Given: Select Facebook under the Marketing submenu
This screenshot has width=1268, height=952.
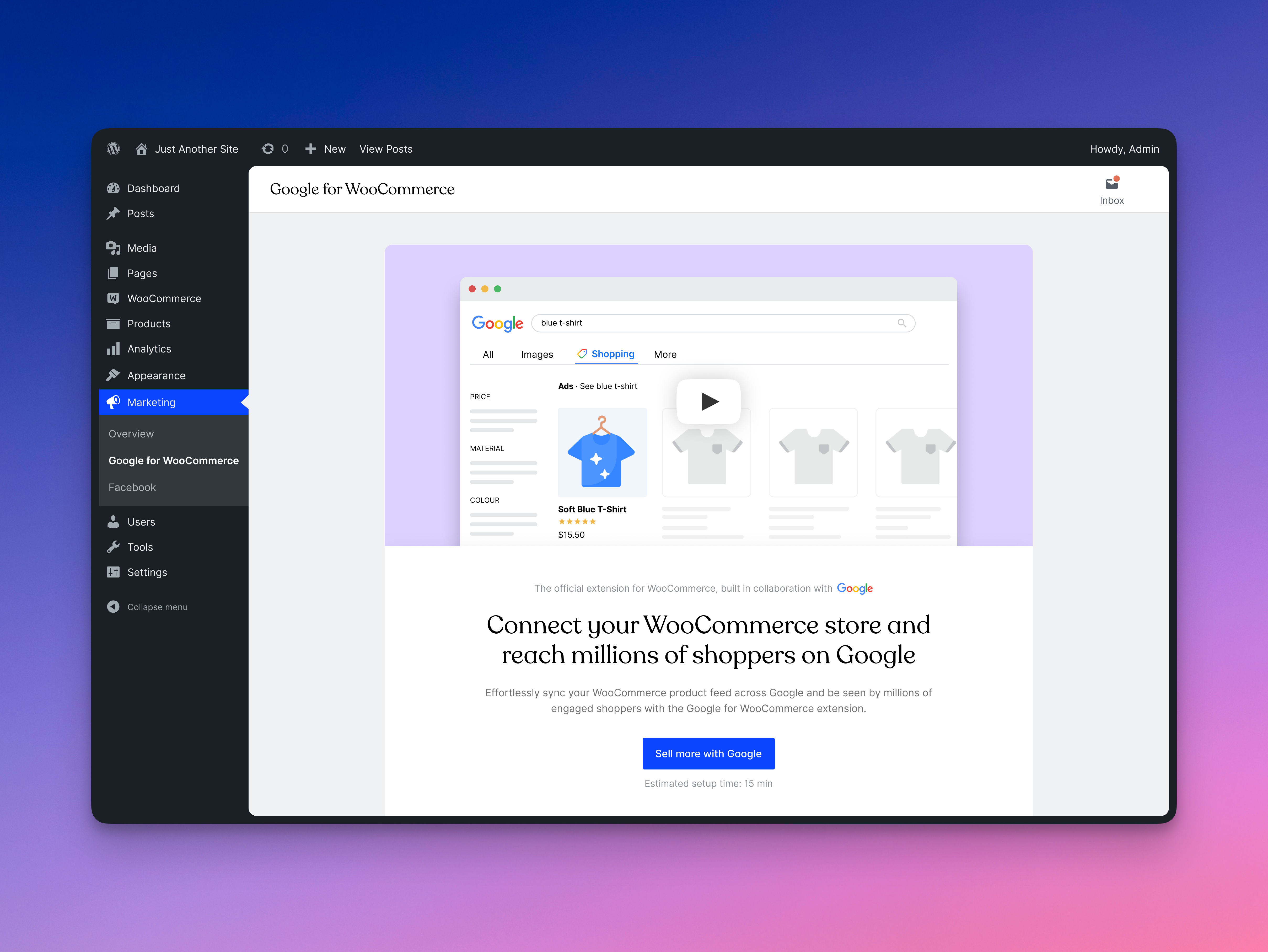Looking at the screenshot, I should [x=132, y=487].
